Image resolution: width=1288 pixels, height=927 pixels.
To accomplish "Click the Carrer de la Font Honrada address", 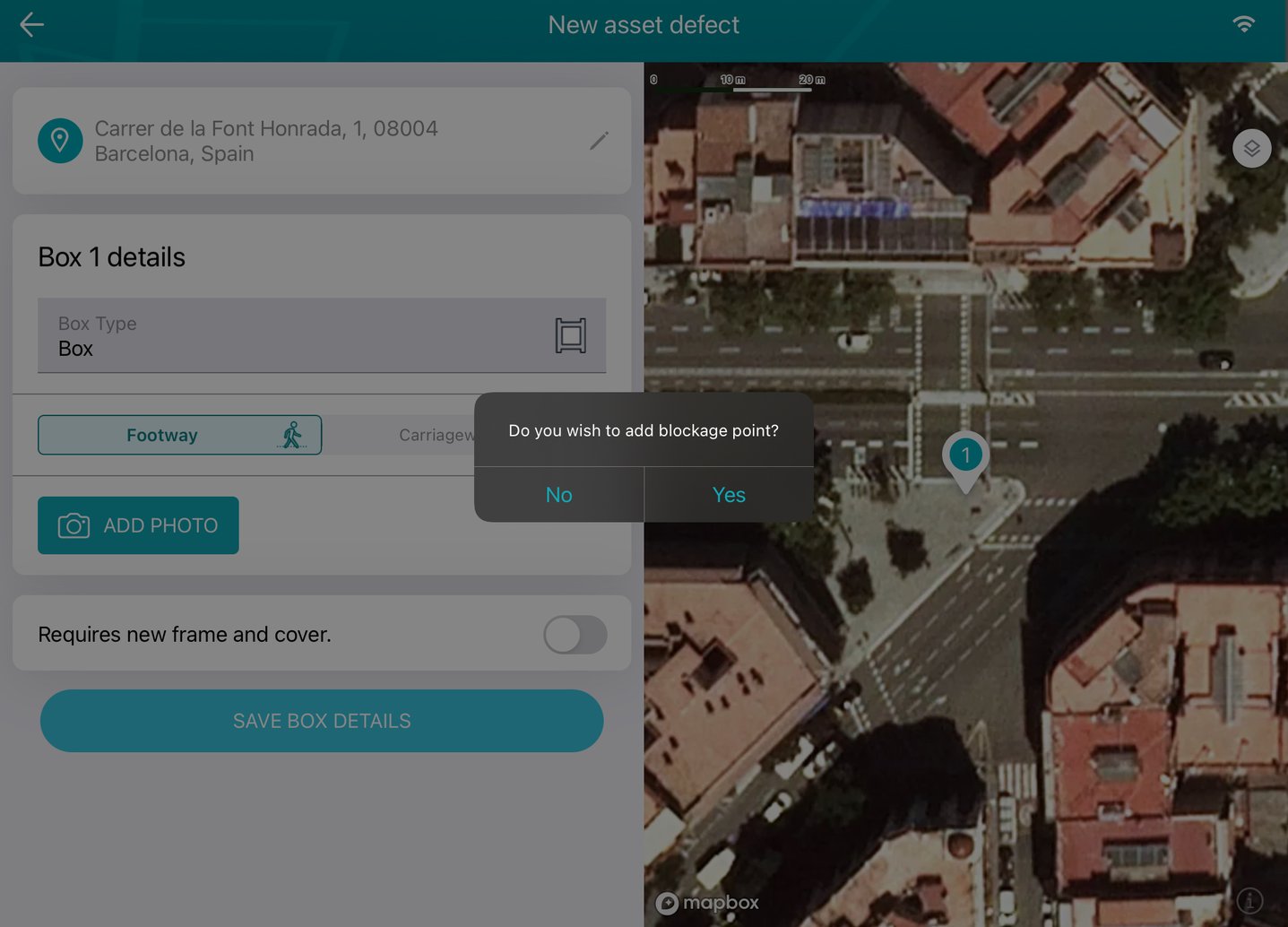I will click(266, 141).
